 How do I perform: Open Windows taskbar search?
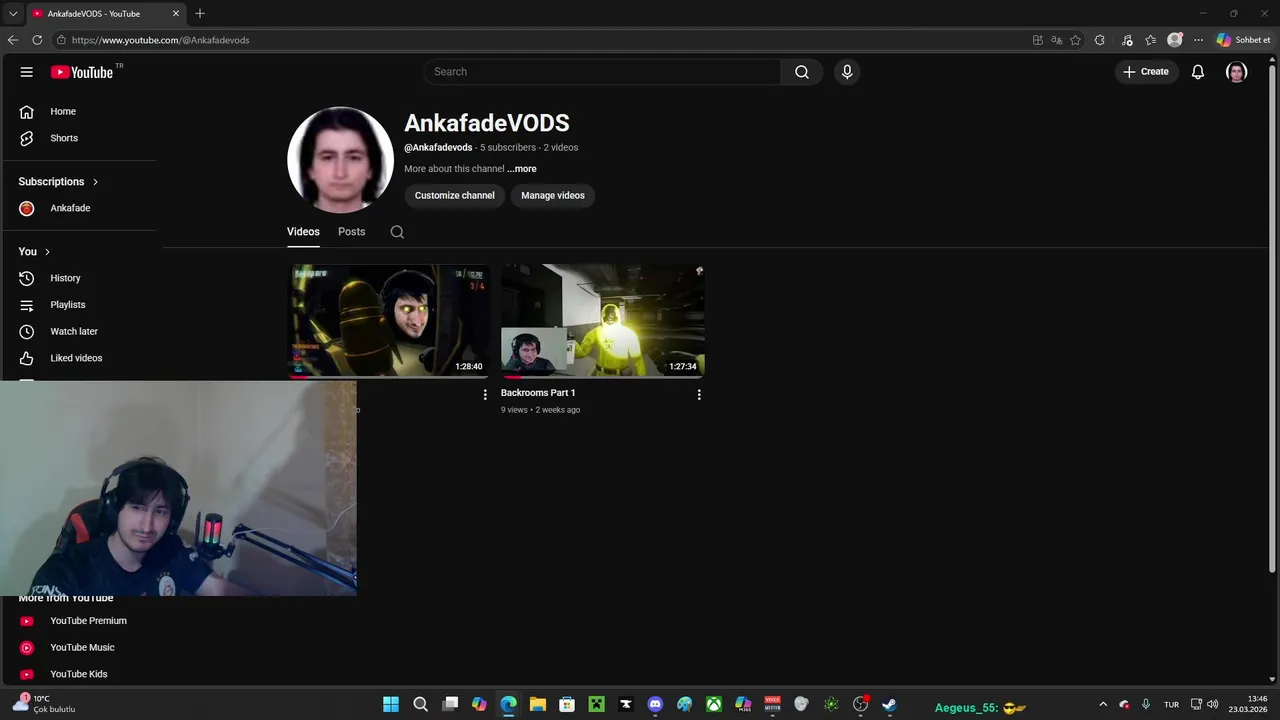pyautogui.click(x=421, y=705)
